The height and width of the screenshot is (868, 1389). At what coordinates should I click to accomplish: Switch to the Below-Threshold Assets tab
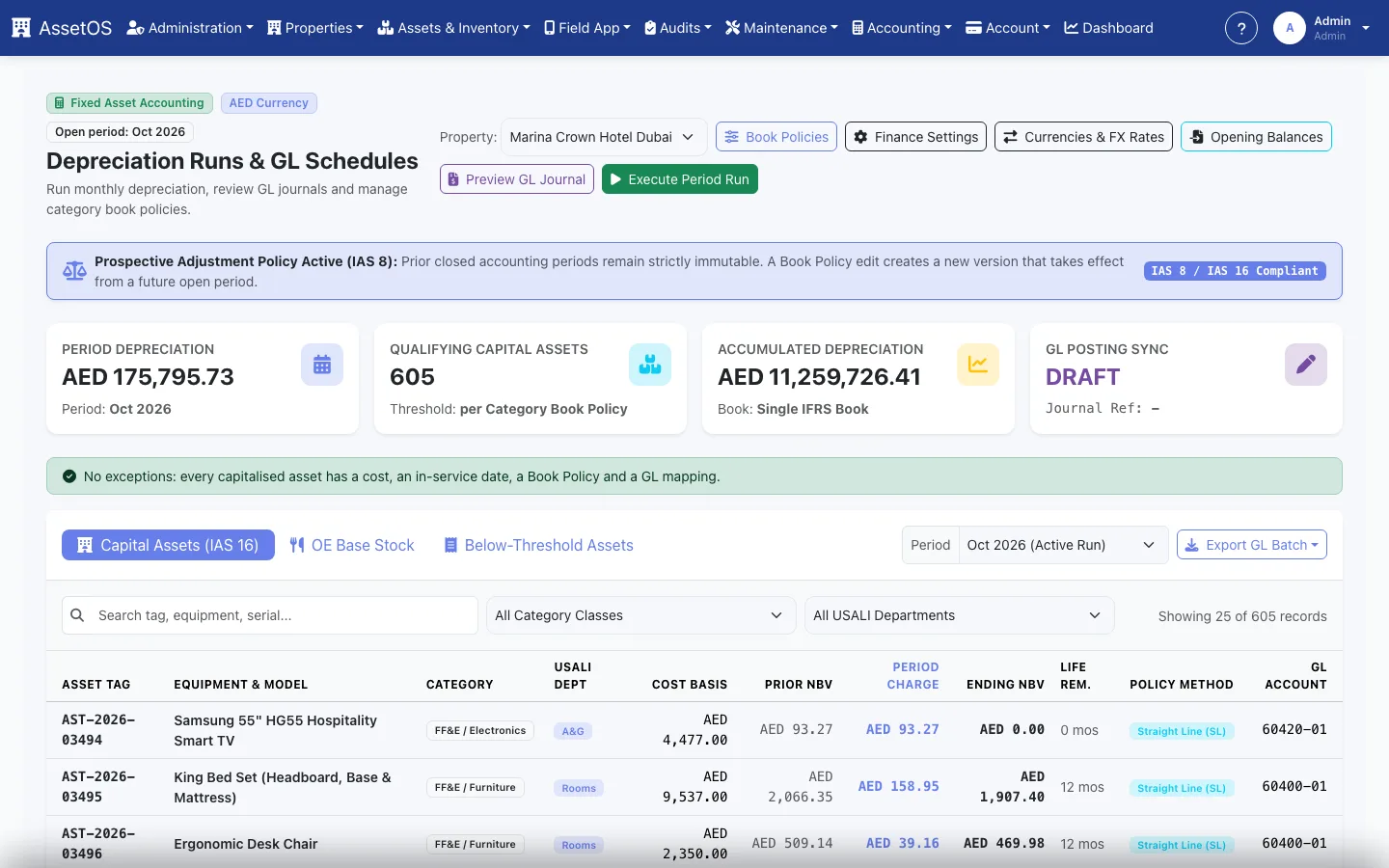538,545
